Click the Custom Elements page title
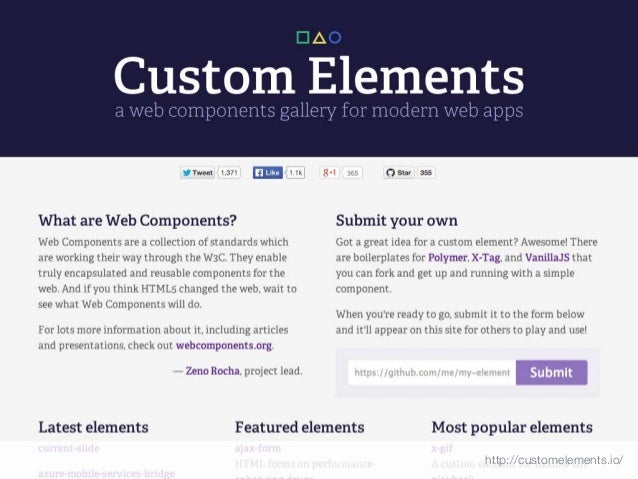The height and width of the screenshot is (479, 638). click(319, 75)
